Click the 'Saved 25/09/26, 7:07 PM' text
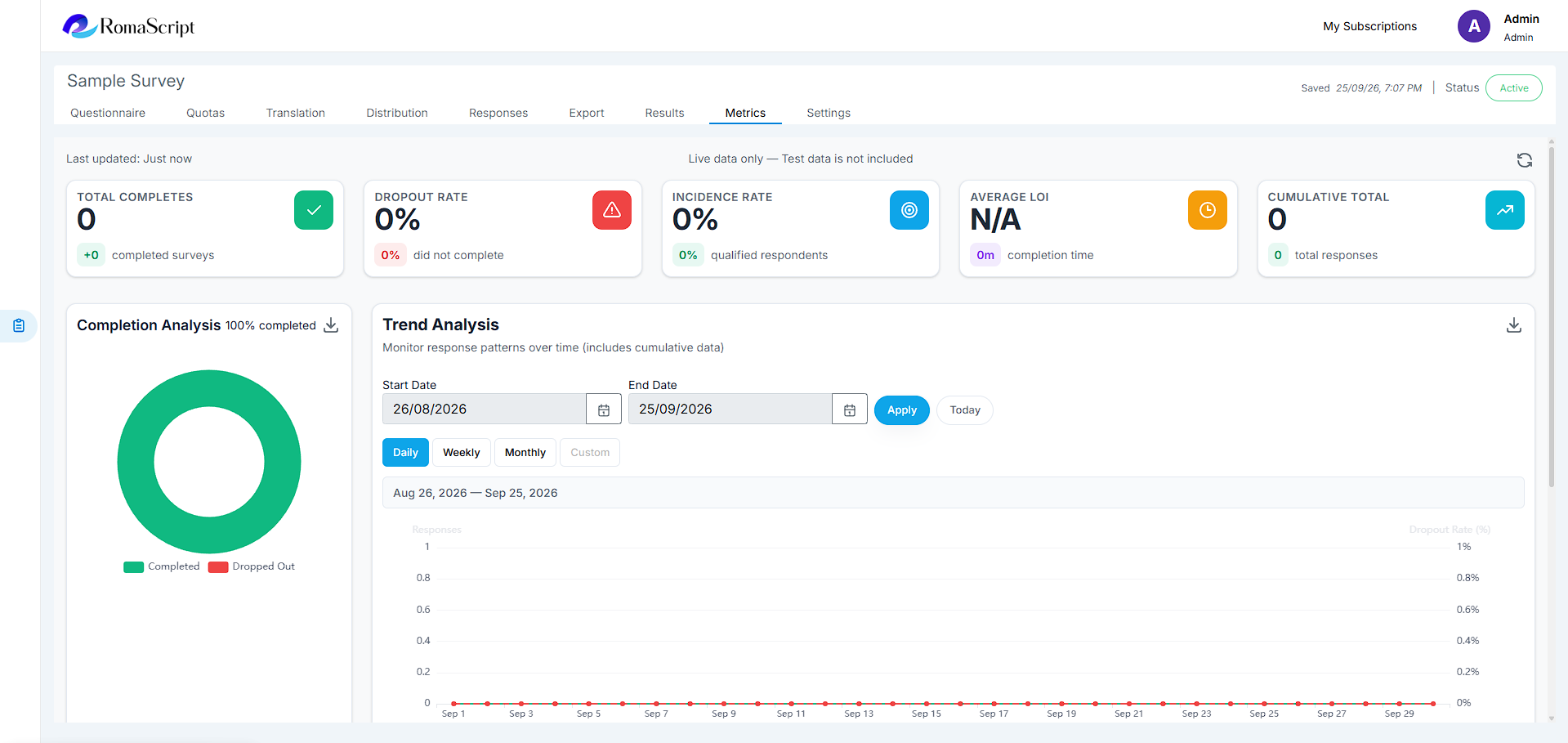The height and width of the screenshot is (743, 1568). tap(1361, 88)
